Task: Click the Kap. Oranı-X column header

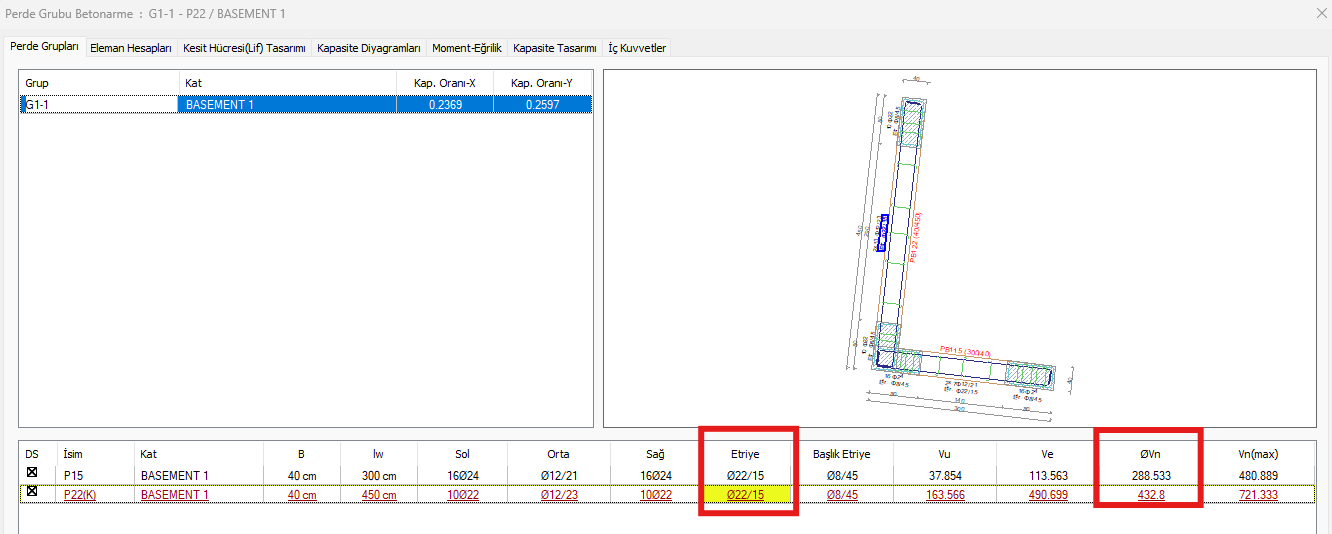Action: point(444,83)
